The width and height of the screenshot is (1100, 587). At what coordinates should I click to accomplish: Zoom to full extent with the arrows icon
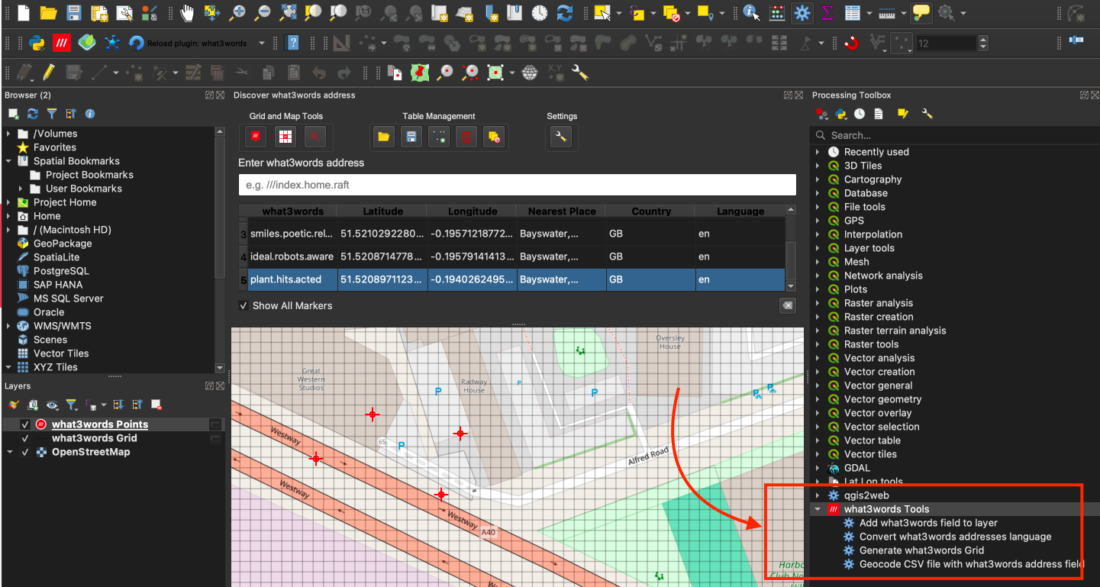(x=288, y=12)
